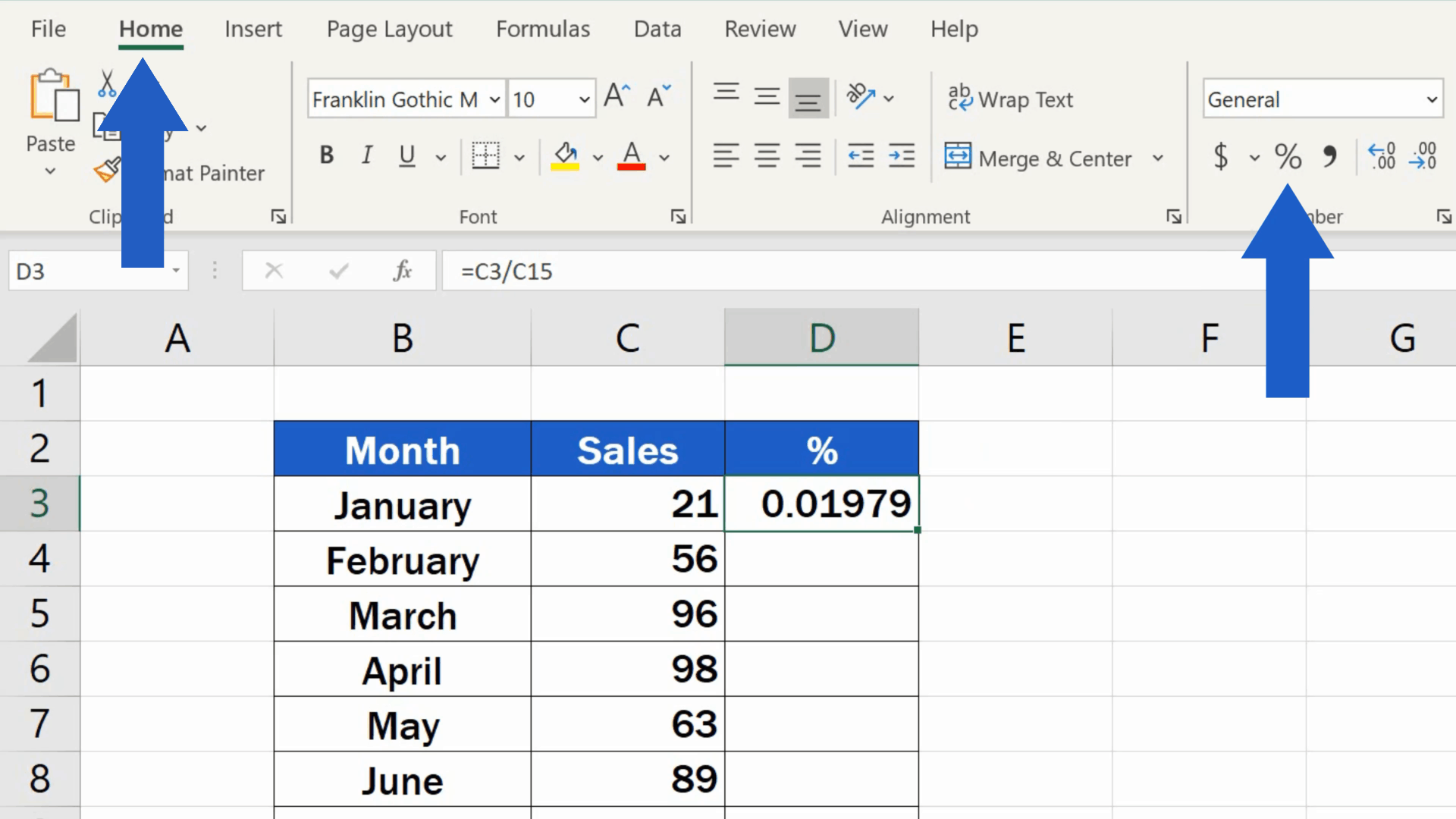Viewport: 1456px width, 819px height.
Task: Click the Home tab
Action: (150, 28)
